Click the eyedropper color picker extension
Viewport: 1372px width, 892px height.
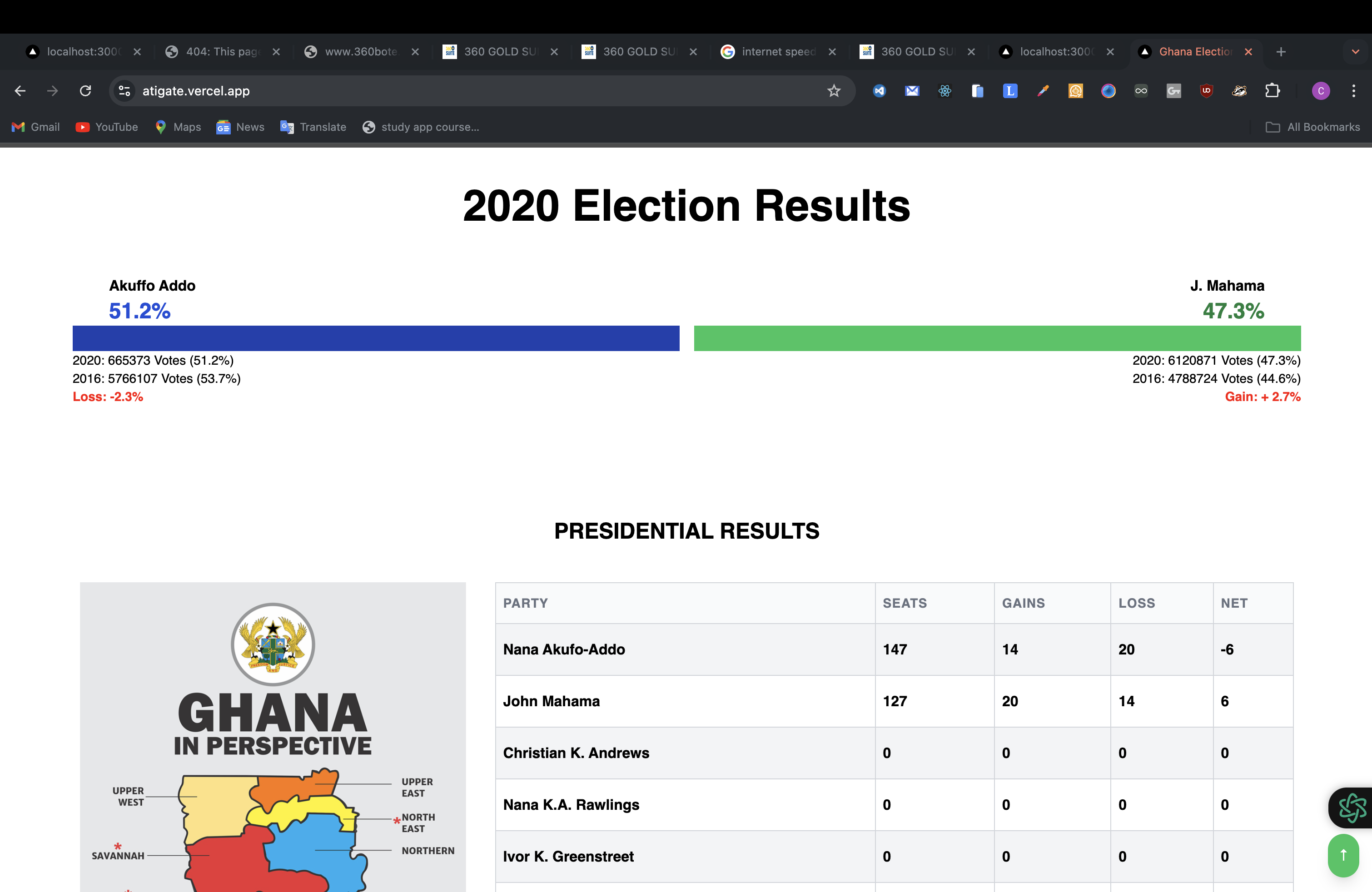[x=1042, y=91]
